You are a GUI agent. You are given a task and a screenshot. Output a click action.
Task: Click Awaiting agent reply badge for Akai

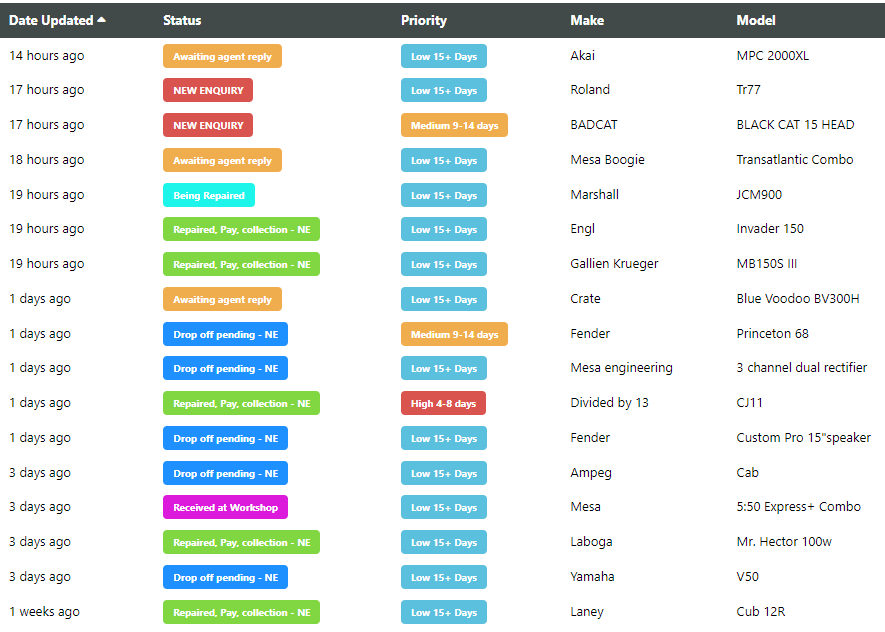coord(222,56)
